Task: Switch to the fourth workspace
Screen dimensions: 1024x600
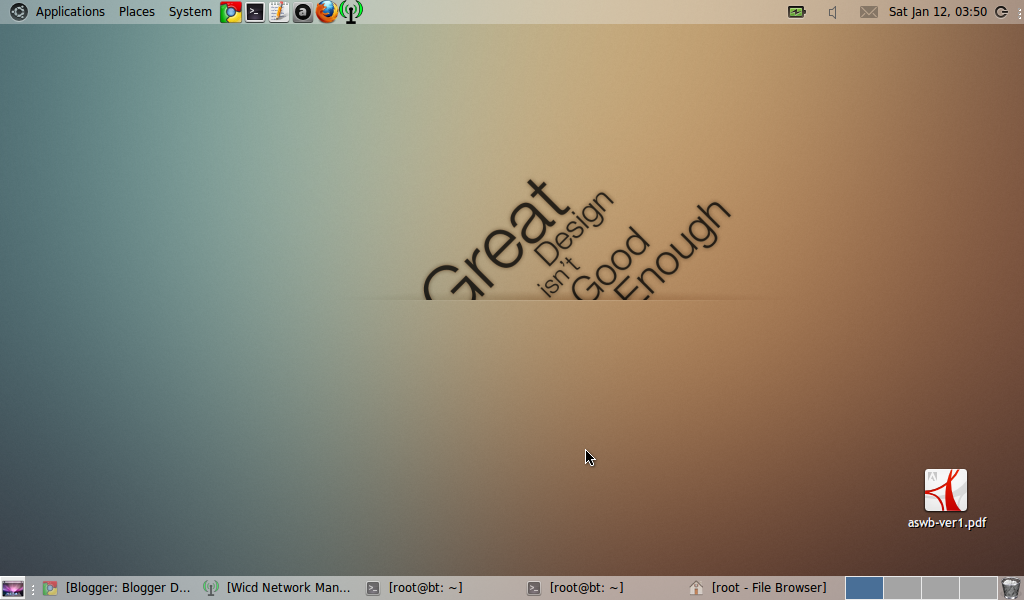Action: tap(978, 588)
